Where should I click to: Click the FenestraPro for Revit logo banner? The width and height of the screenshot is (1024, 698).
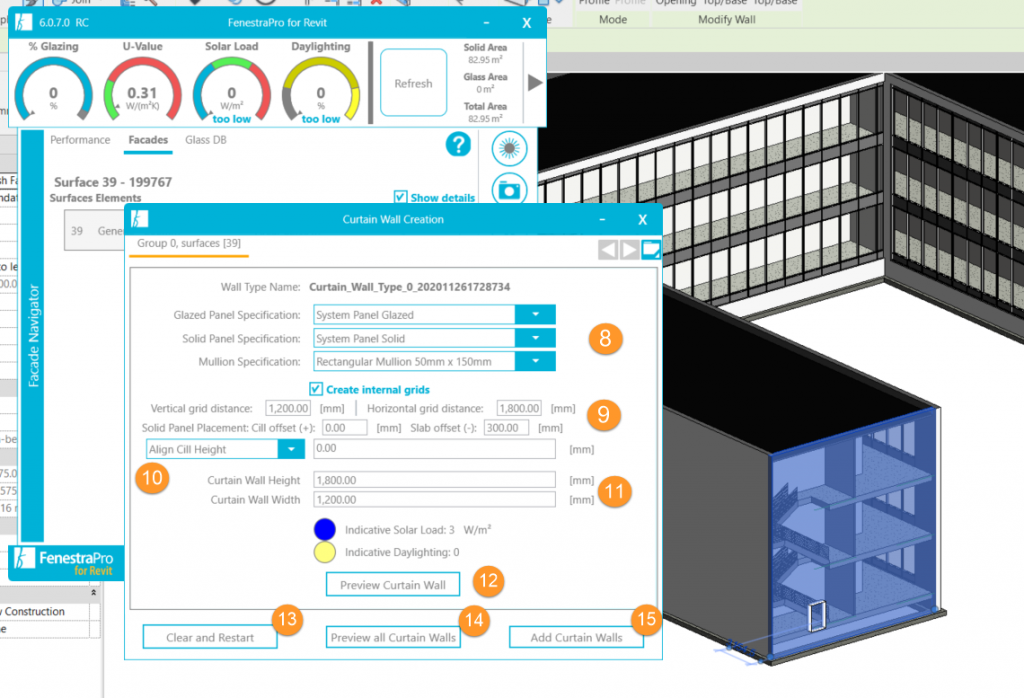click(x=66, y=562)
